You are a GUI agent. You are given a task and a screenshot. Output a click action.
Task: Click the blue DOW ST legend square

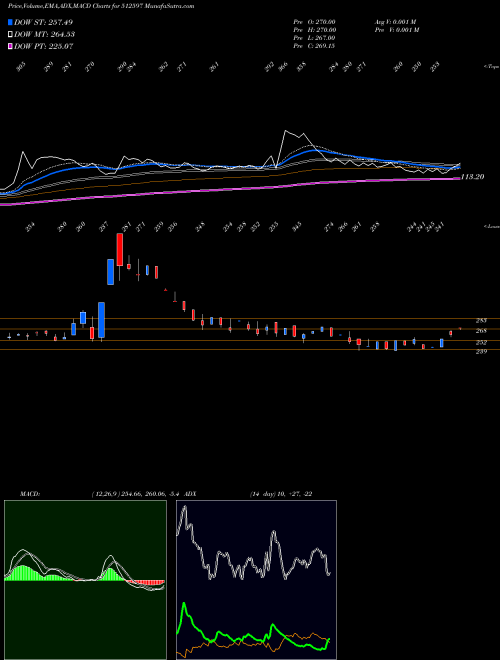tap(10, 22)
